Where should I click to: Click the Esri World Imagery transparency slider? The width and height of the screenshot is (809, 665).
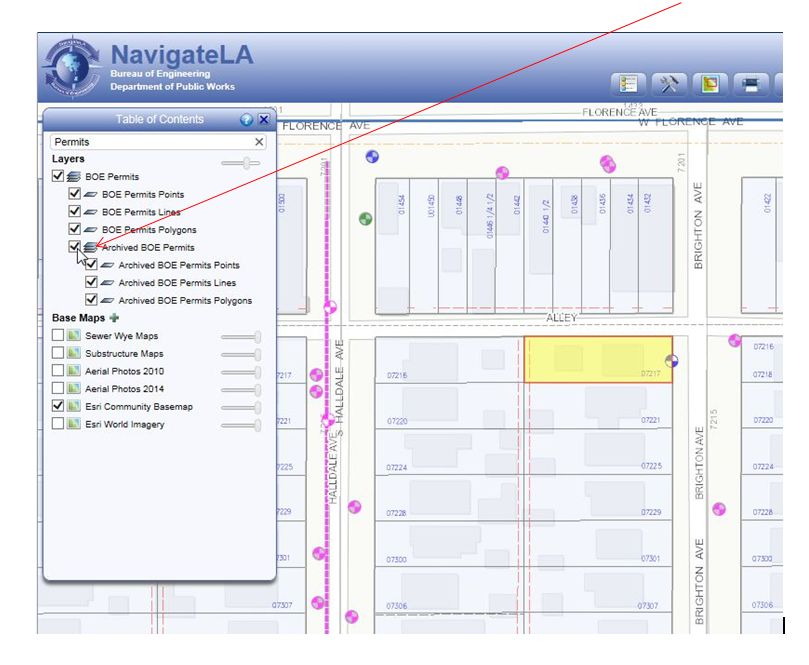tap(240, 425)
